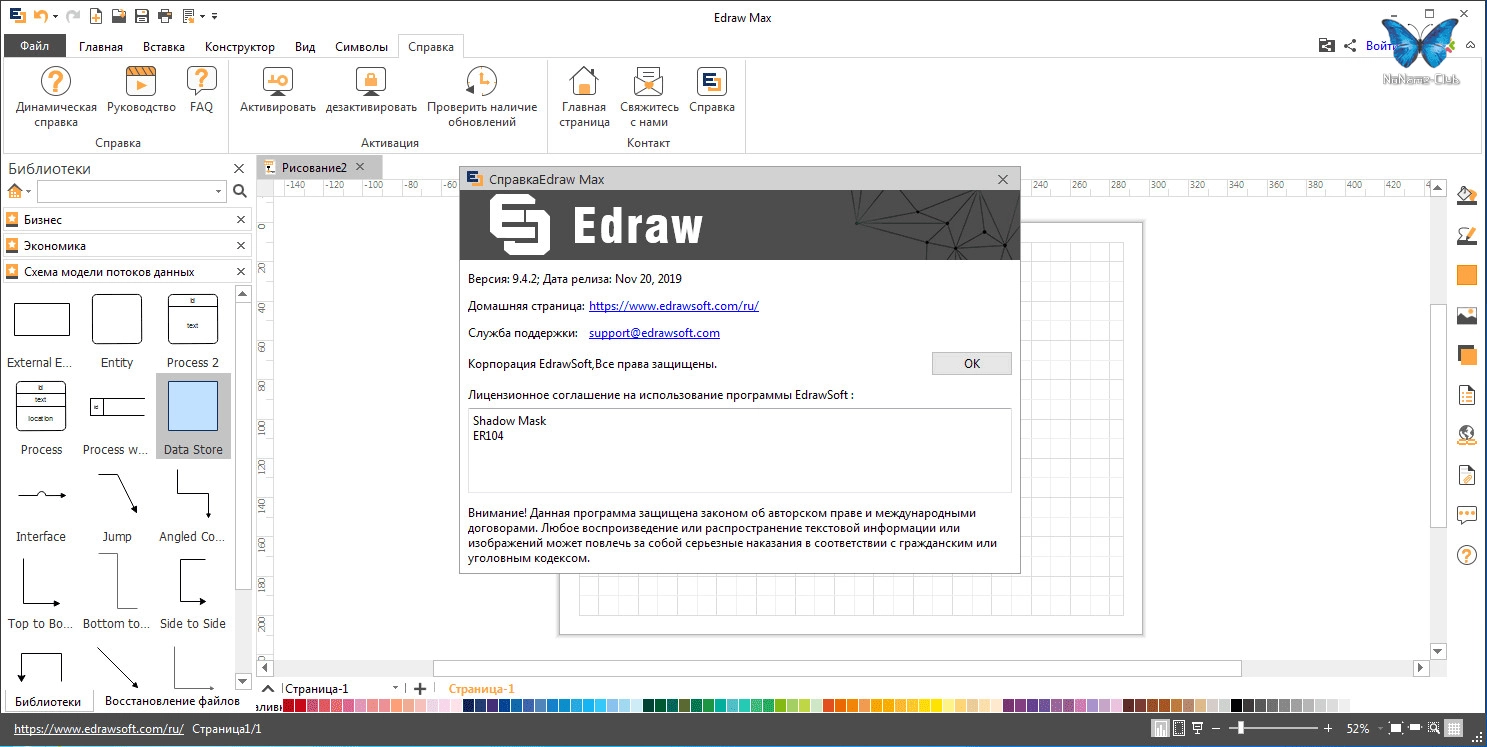The height and width of the screenshot is (747, 1487).
Task: Click the дезактивировать license icon
Action: tap(371, 82)
